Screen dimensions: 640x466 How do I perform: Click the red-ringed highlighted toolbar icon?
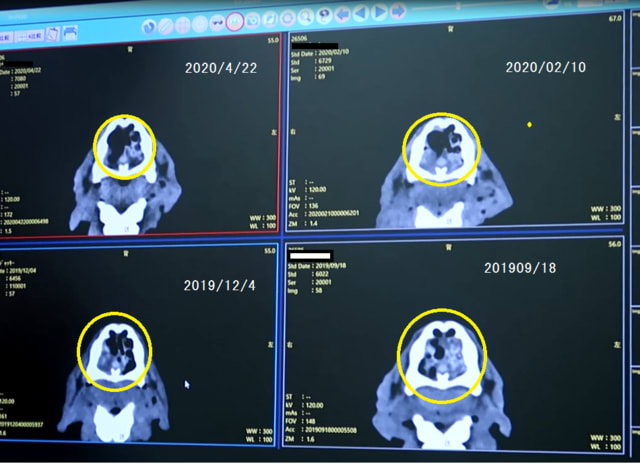coord(235,21)
